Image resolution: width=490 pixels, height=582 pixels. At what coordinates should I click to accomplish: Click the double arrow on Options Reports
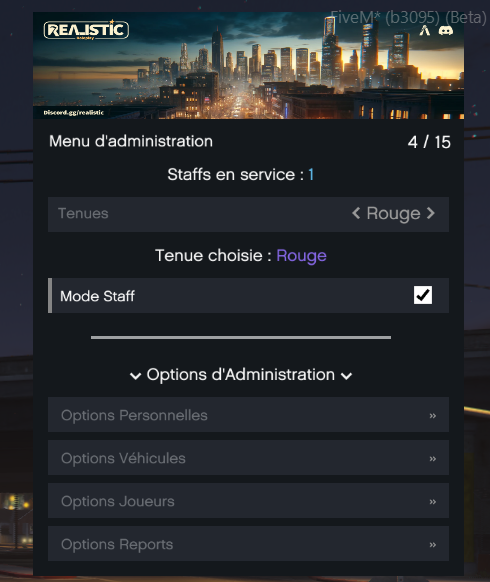(x=432, y=545)
